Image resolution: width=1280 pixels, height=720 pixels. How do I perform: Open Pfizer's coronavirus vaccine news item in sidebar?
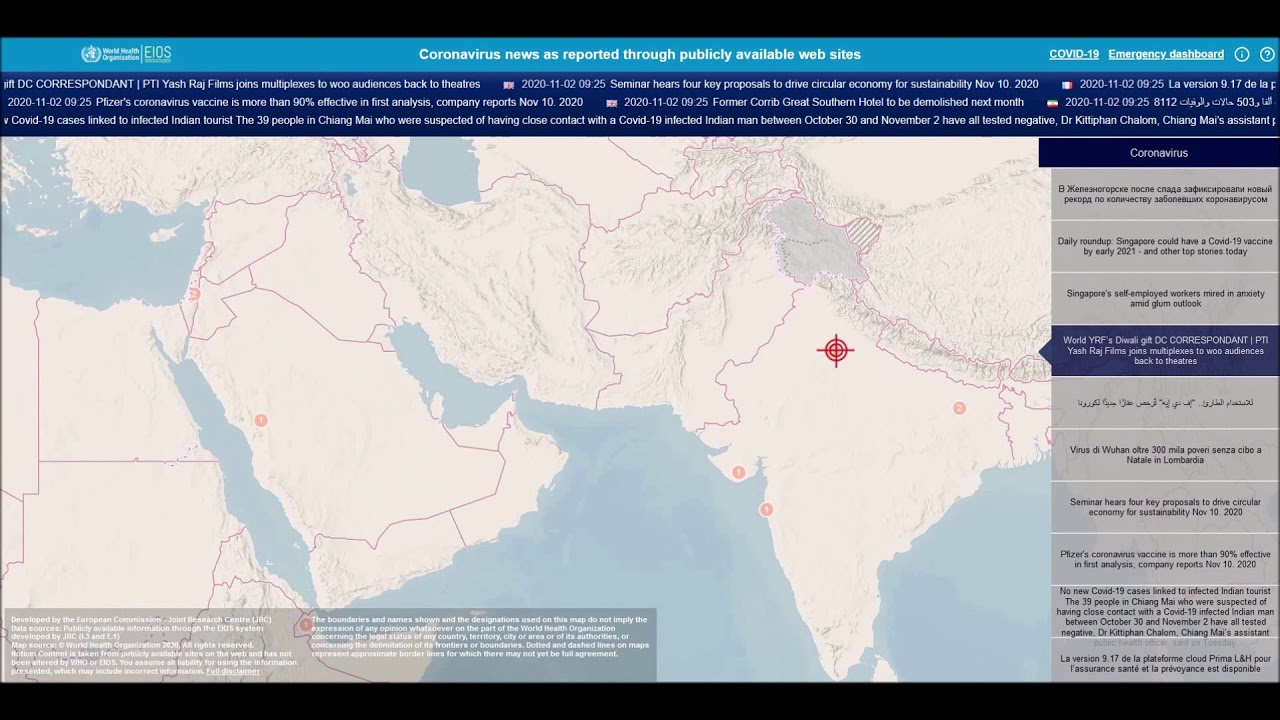(1165, 559)
